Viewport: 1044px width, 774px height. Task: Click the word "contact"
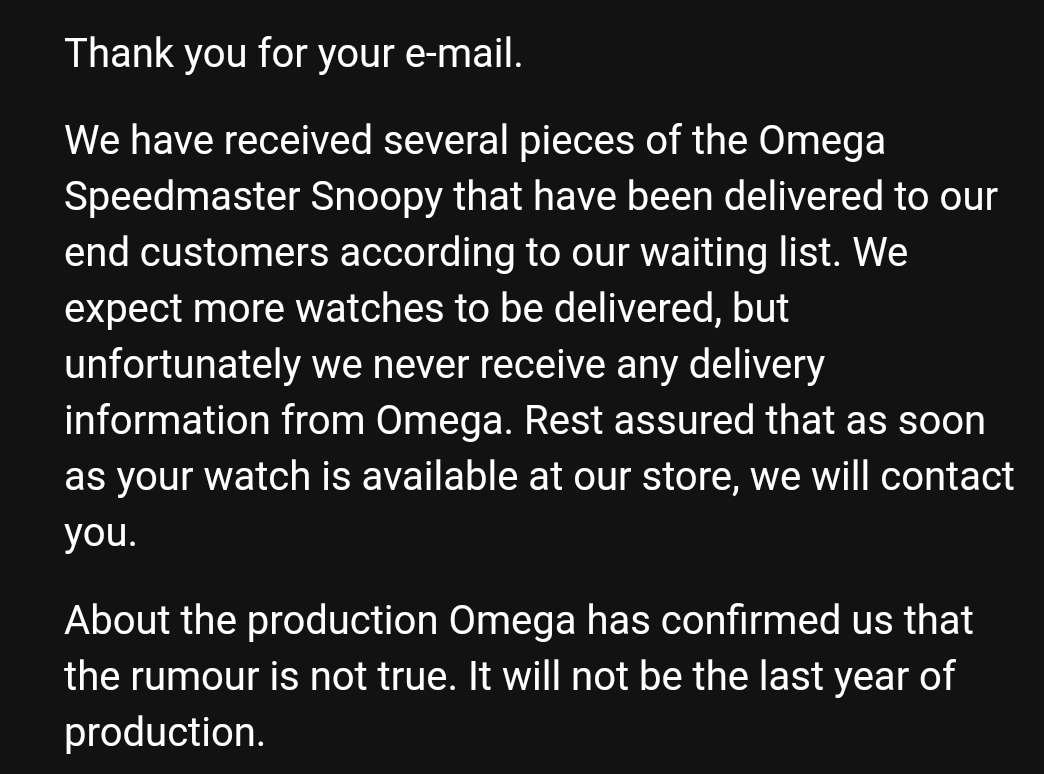point(947,477)
